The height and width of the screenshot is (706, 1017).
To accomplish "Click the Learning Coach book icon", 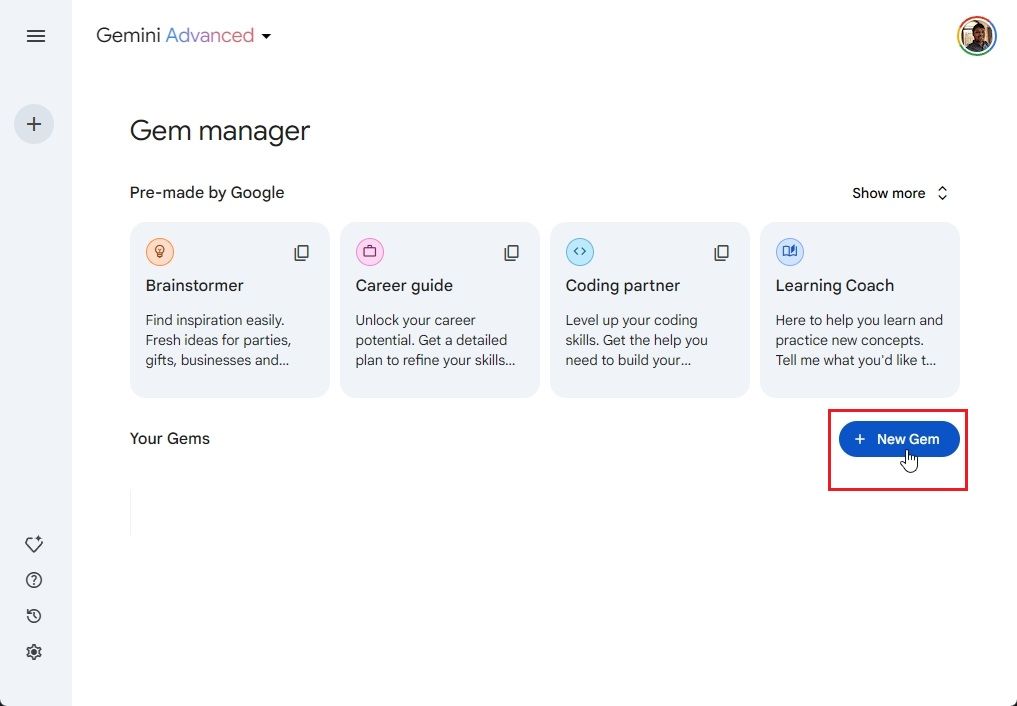I will [x=790, y=252].
